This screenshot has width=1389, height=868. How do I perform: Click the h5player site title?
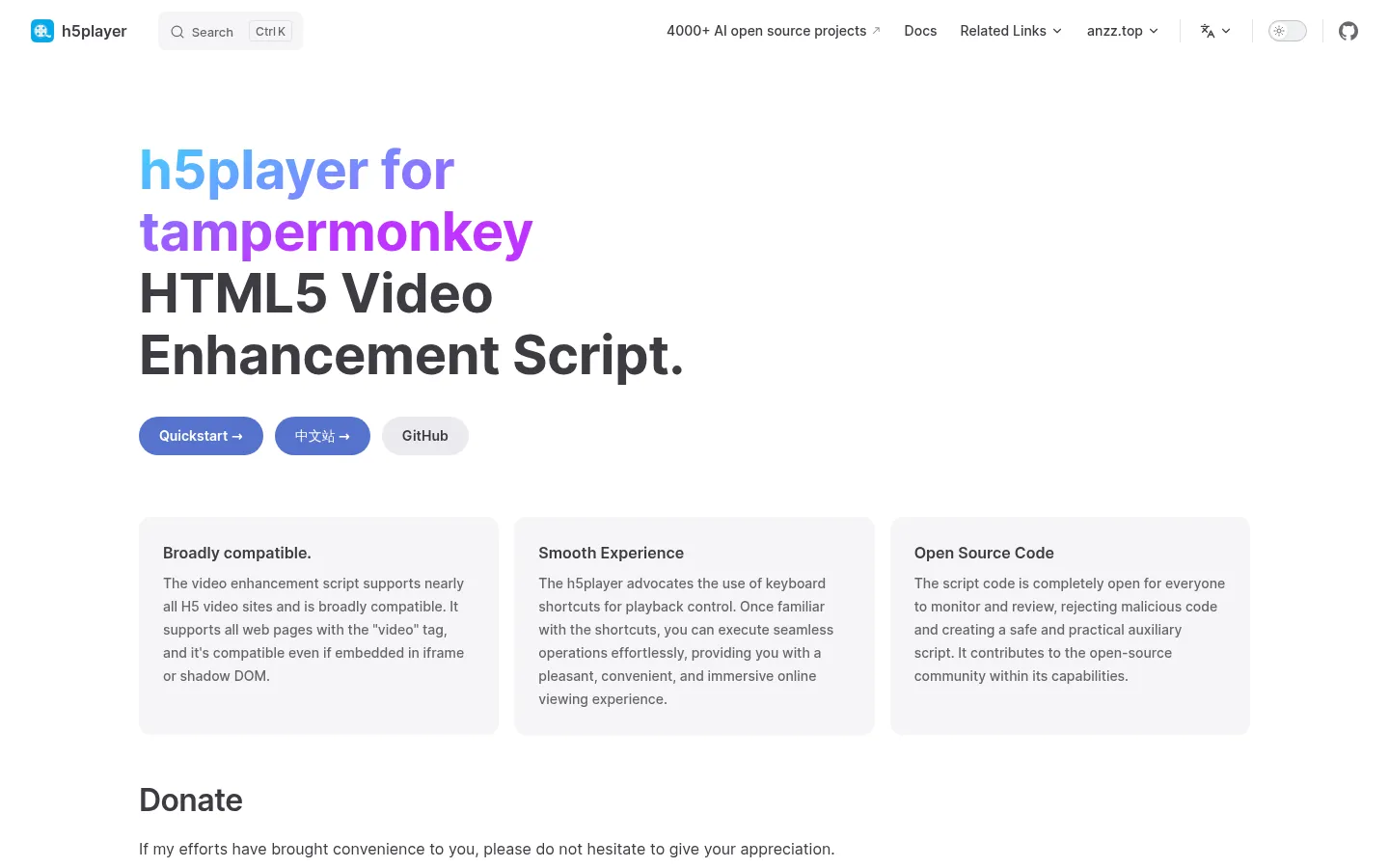point(95,31)
